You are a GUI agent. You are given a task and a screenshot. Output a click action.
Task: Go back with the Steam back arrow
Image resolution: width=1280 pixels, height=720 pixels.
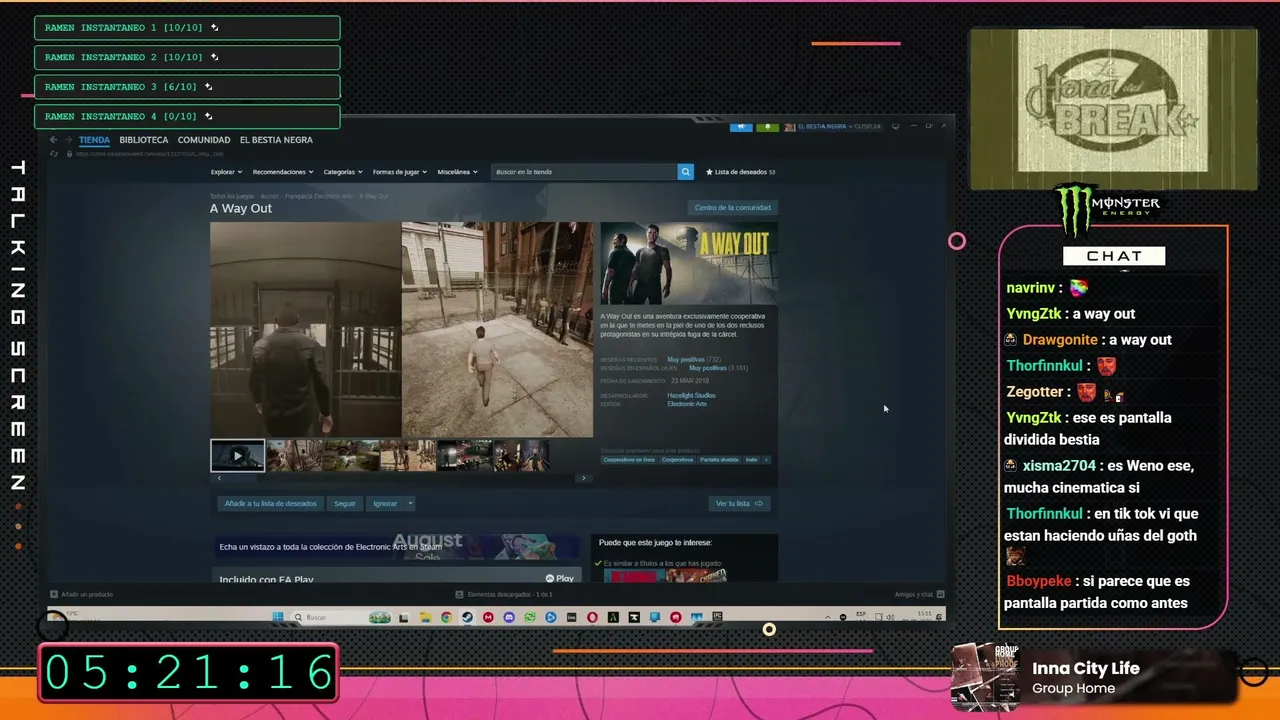click(x=54, y=140)
